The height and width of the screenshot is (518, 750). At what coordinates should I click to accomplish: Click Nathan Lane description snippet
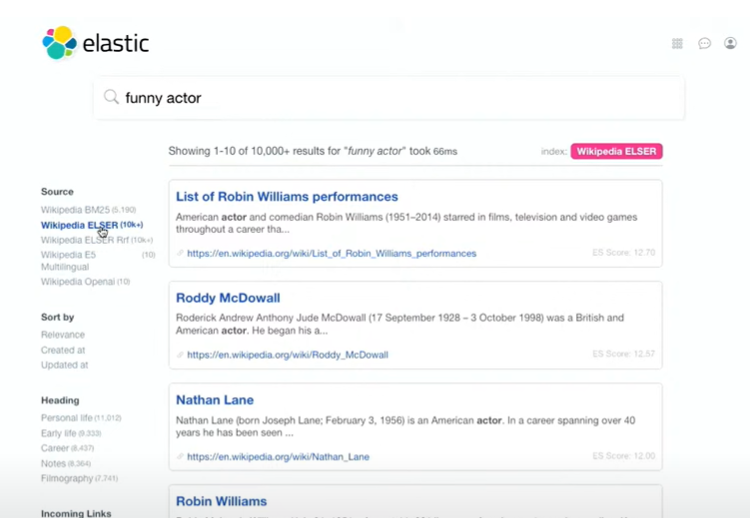point(406,426)
